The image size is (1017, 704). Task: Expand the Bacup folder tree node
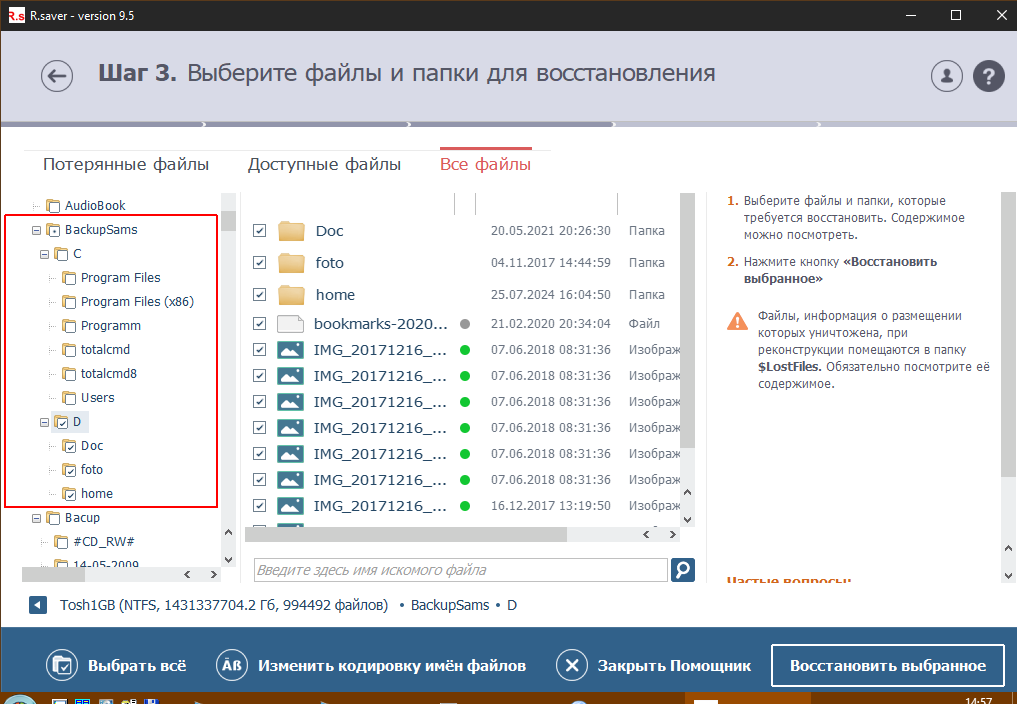pos(37,518)
